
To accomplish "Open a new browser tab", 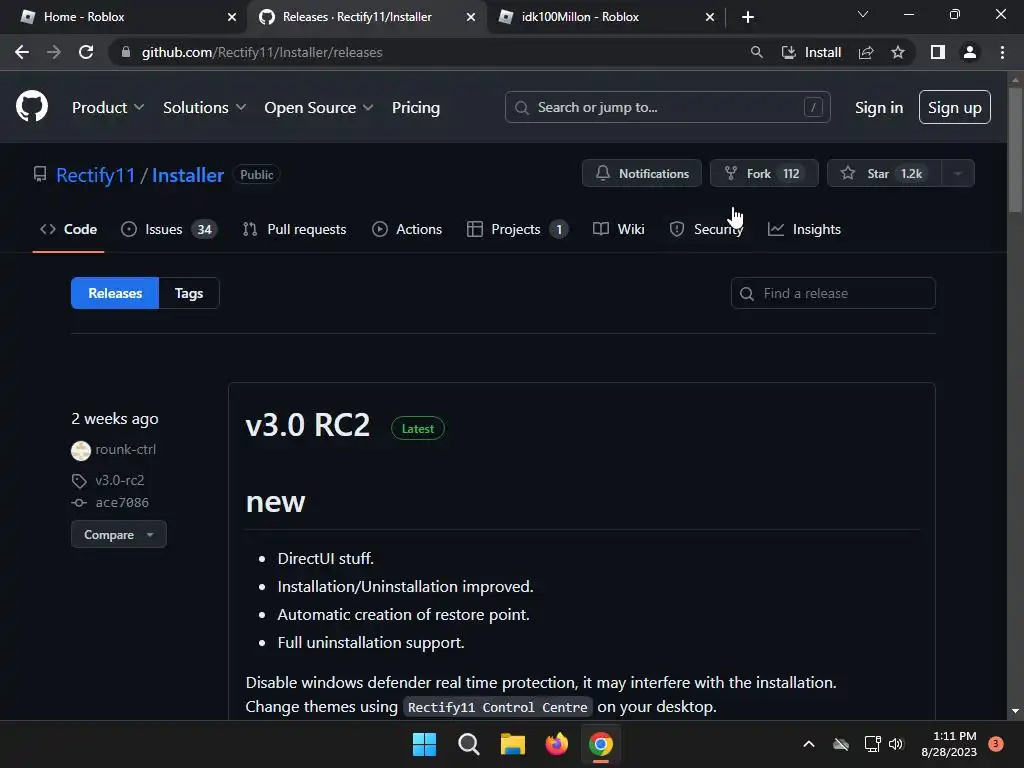I will 748,17.
